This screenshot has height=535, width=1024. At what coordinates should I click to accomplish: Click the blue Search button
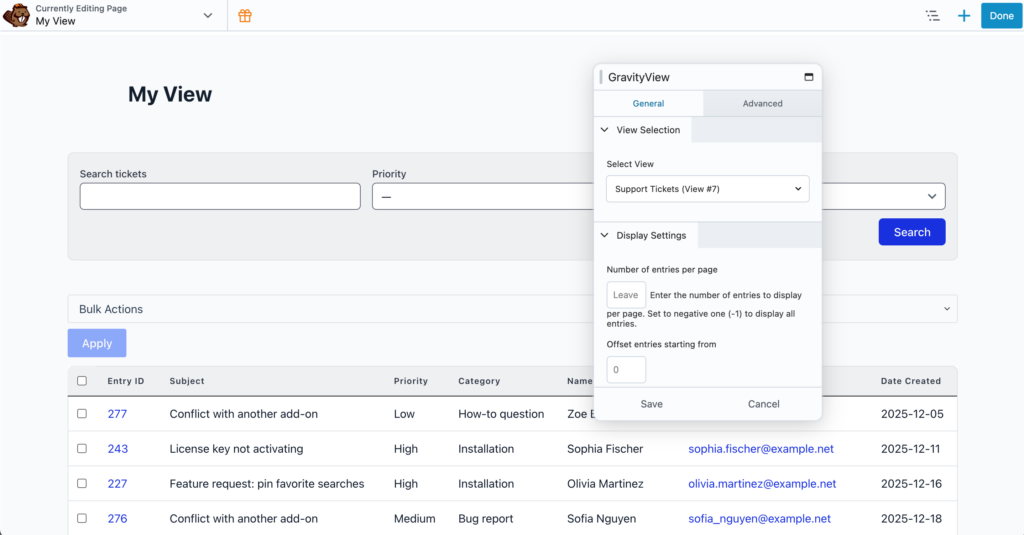(x=912, y=232)
